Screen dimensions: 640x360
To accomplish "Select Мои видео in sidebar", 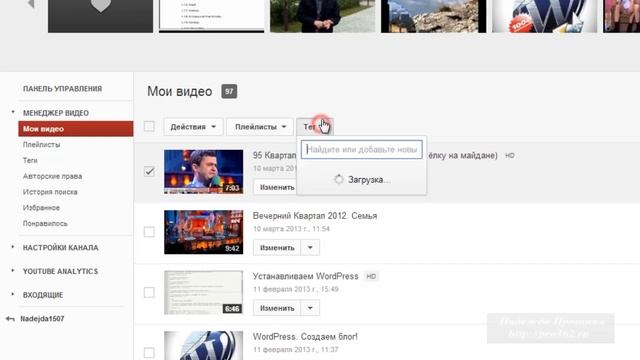I will click(x=76, y=129).
